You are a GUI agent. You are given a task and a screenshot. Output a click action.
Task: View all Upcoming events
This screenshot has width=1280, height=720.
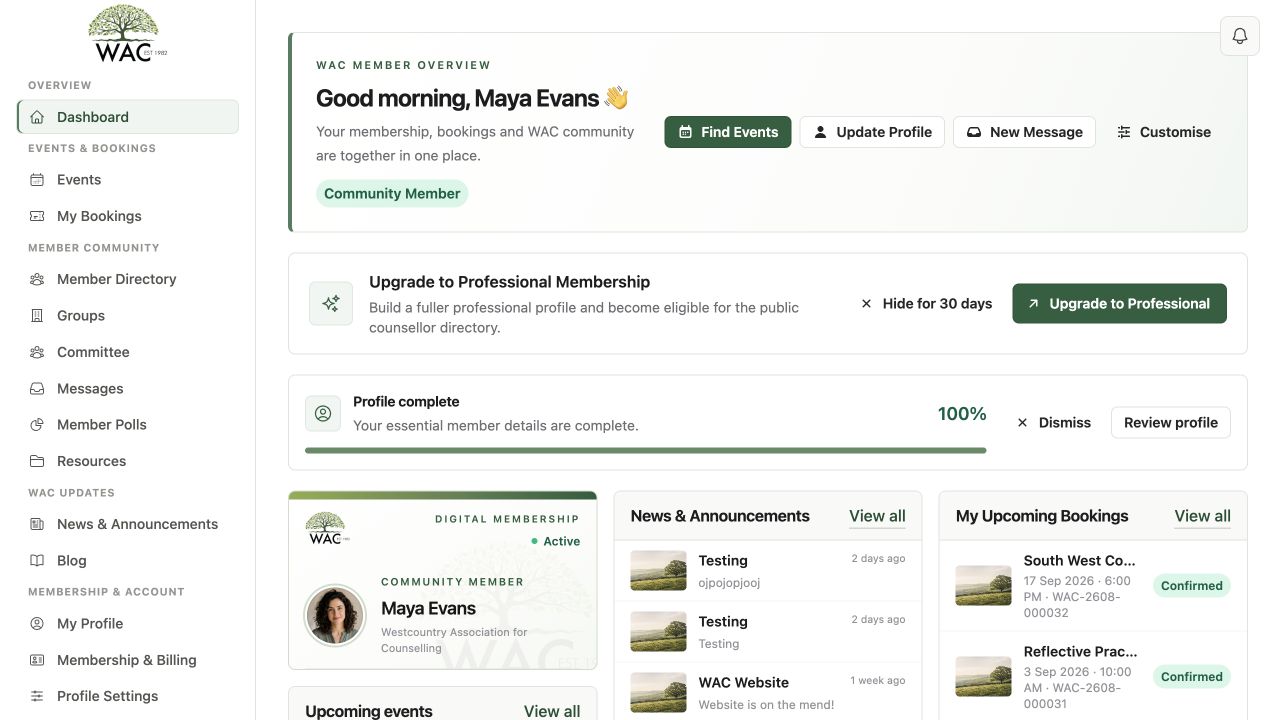(552, 711)
